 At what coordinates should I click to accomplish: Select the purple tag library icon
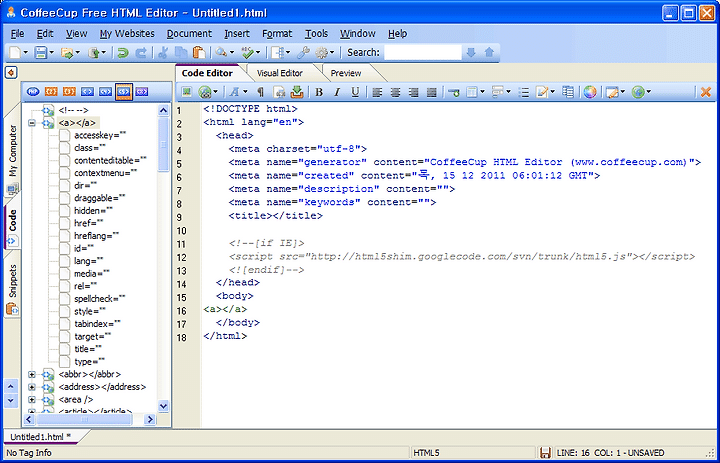coord(142,92)
